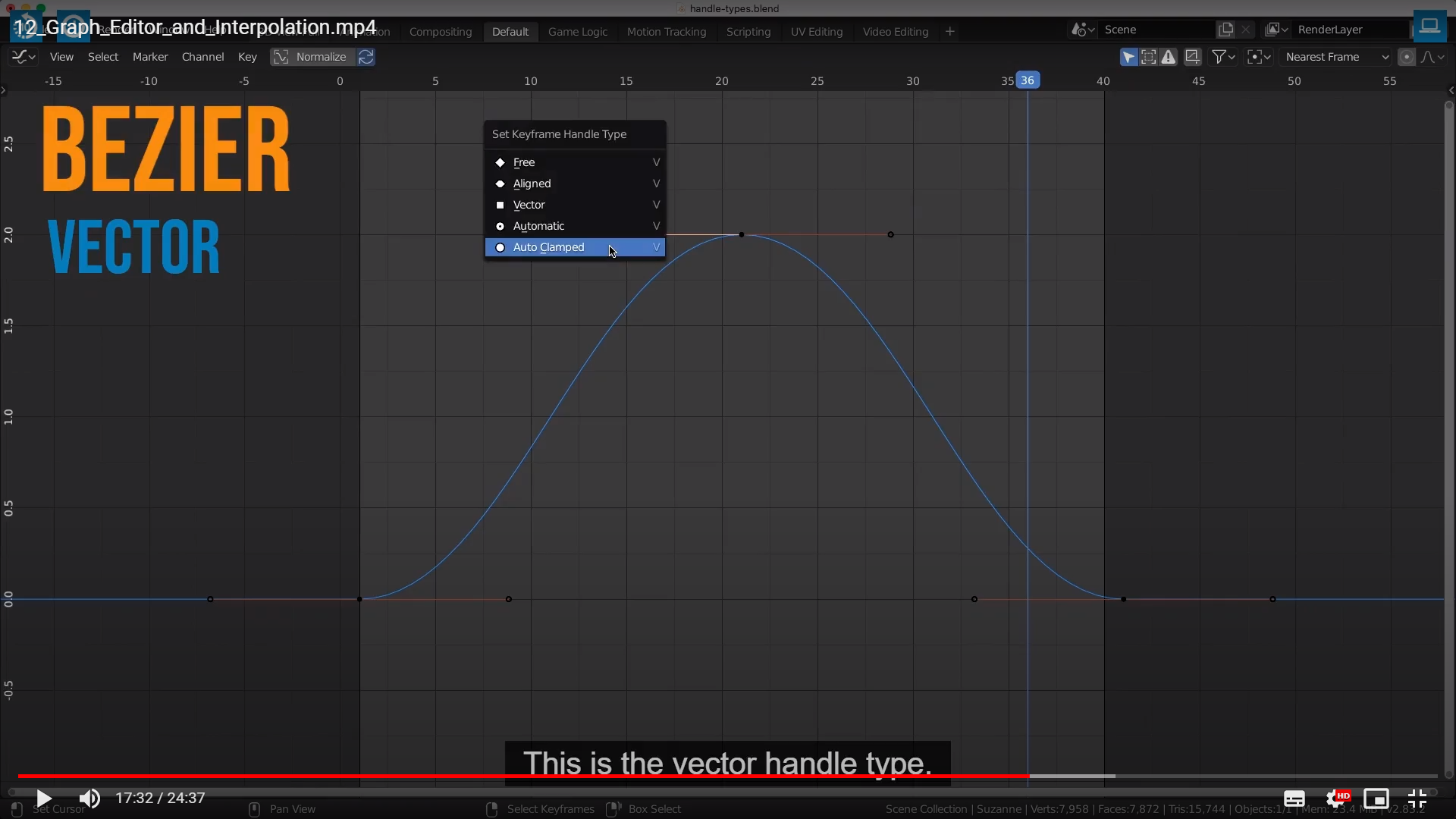Open the editor type graph icon
1456x819 pixels.
pyautogui.click(x=23, y=57)
